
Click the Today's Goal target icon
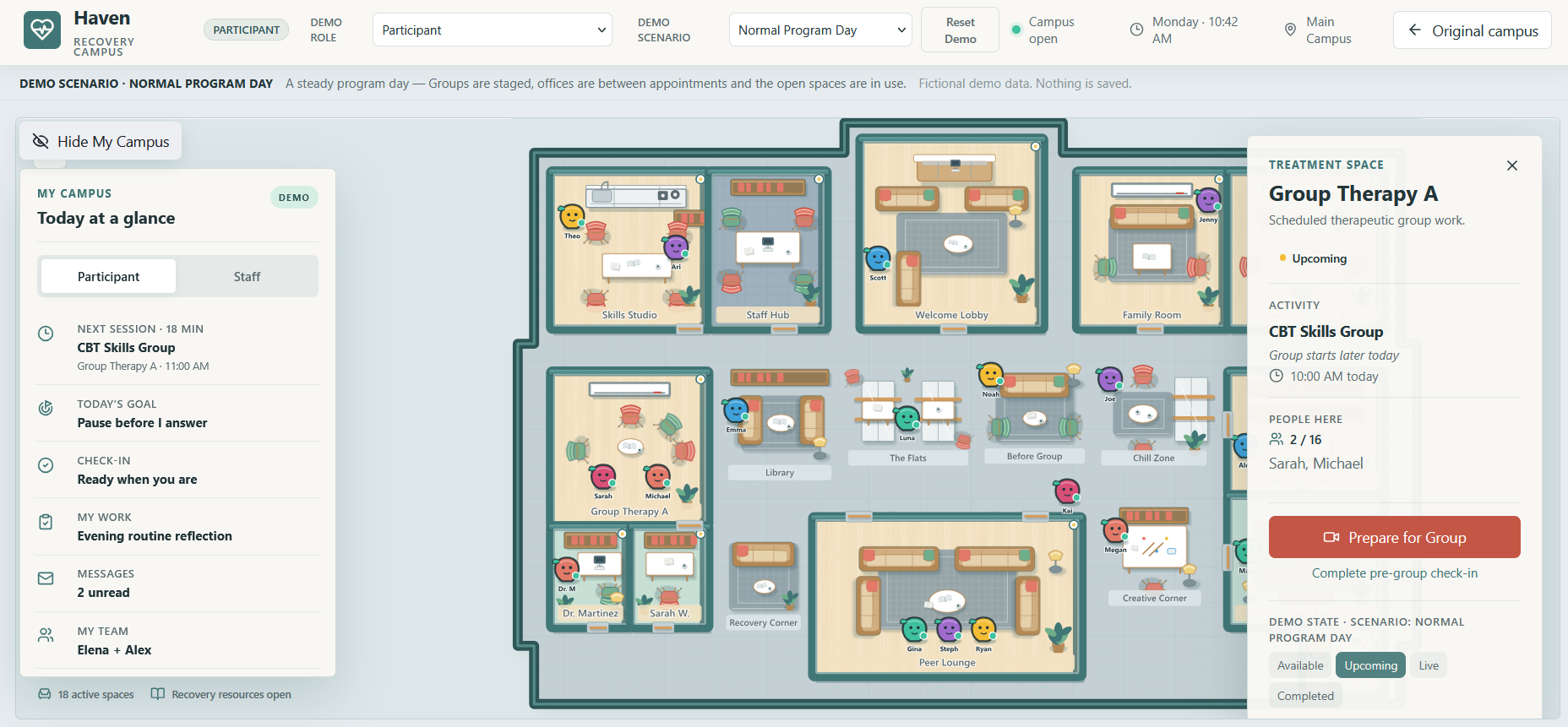coord(46,409)
